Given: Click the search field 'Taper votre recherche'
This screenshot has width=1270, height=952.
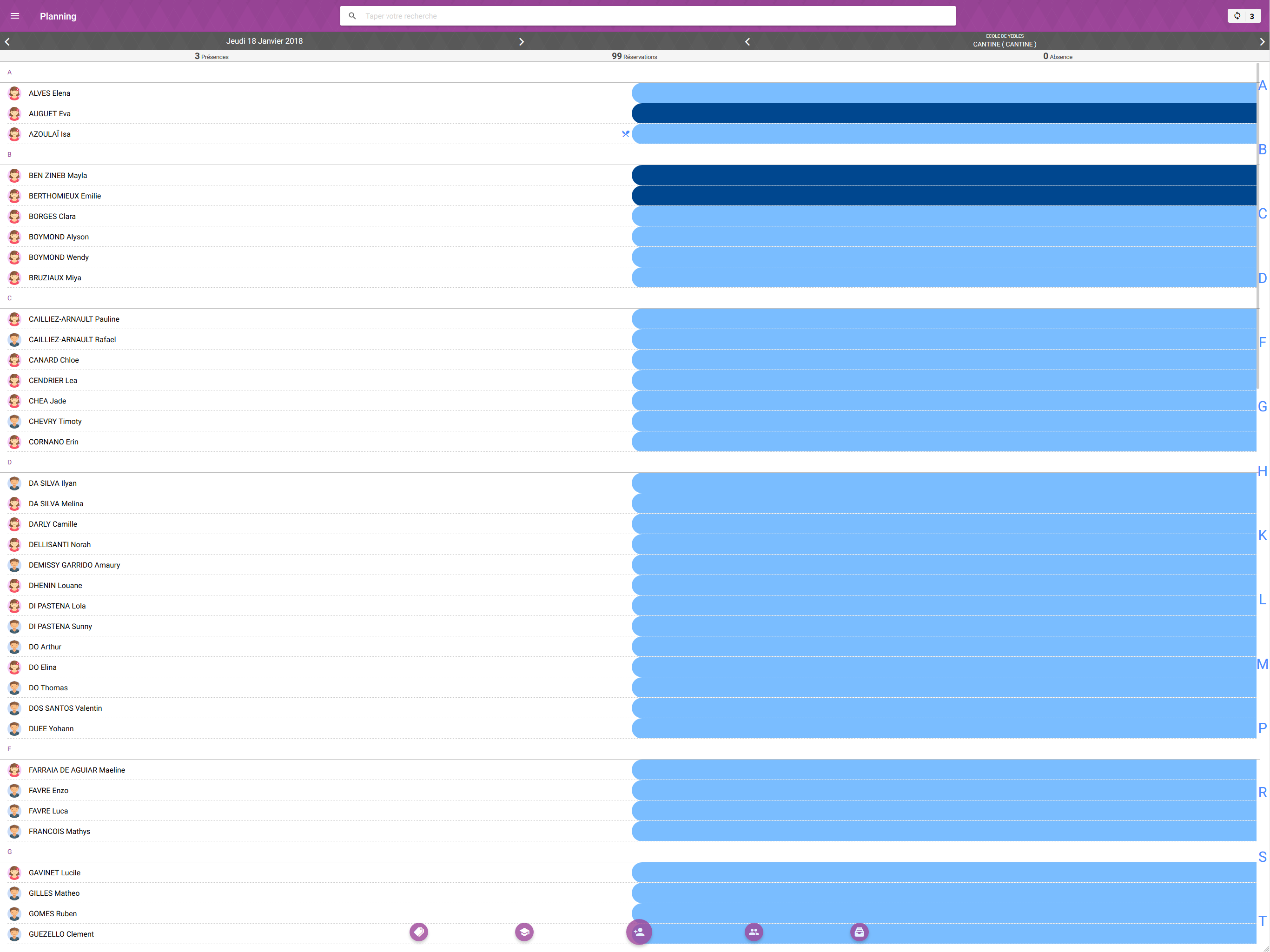Looking at the screenshot, I should click(x=648, y=16).
